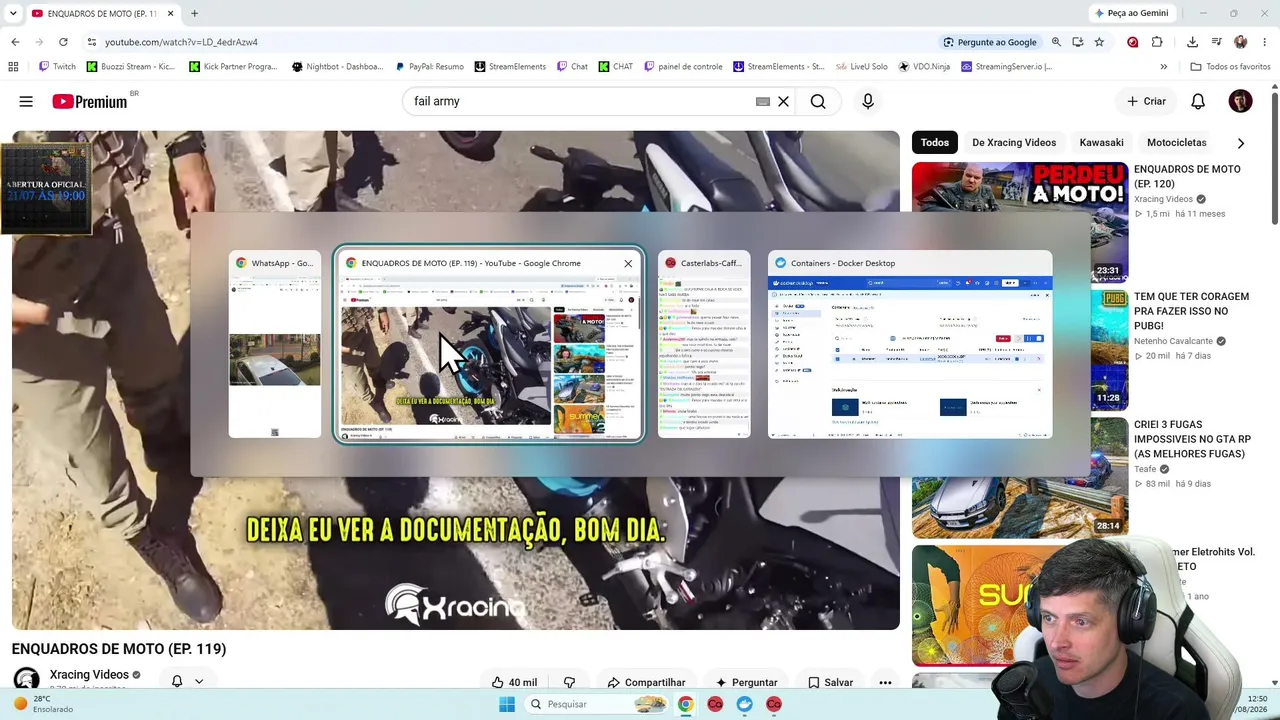Open more actions menu beside Salvar

[885, 682]
